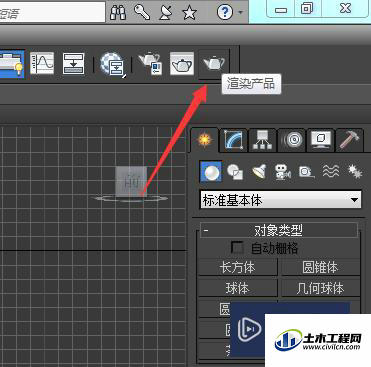Enable the 自动栅格 checkbox
The width and height of the screenshot is (371, 367).
(237, 248)
